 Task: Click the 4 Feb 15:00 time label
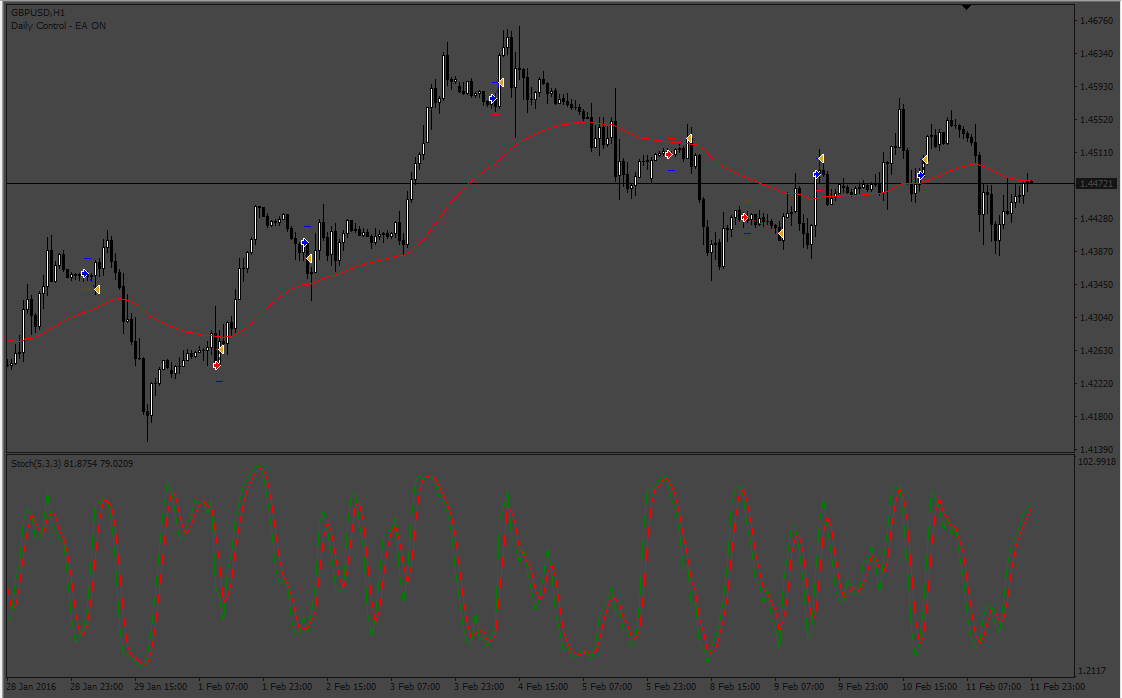[x=543, y=687]
